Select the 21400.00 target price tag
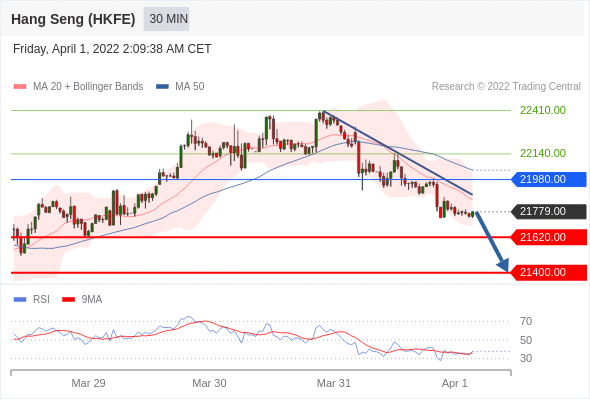 pos(549,272)
